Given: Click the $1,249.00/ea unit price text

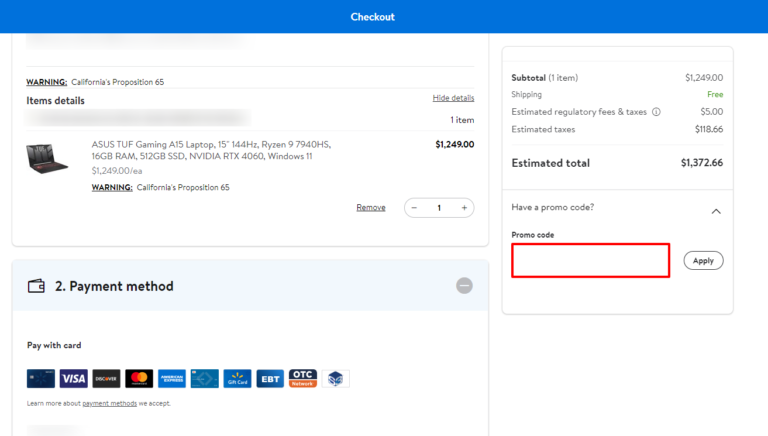Looking at the screenshot, I should (117, 171).
